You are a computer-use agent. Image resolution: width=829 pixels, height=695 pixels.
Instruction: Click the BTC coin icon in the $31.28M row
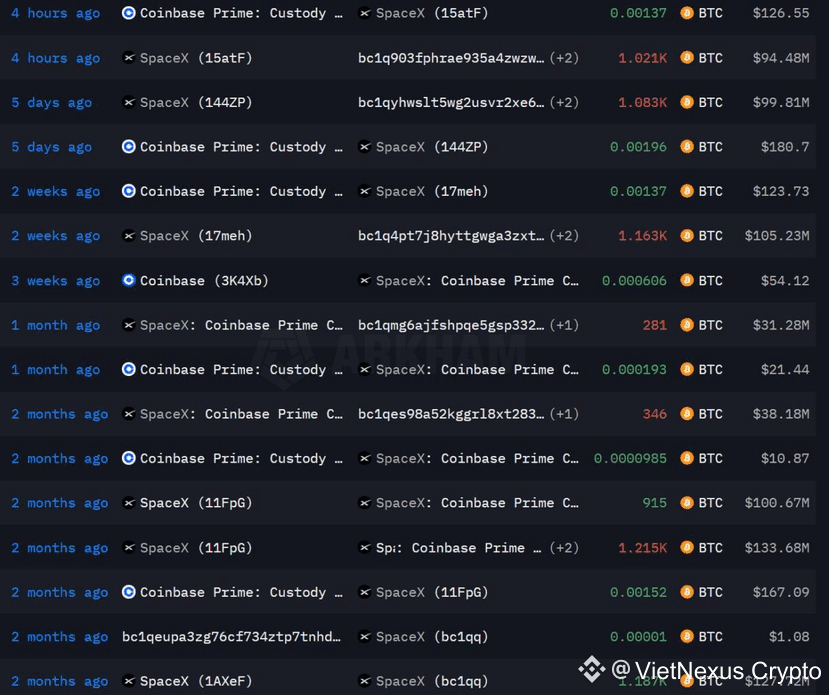(687, 325)
